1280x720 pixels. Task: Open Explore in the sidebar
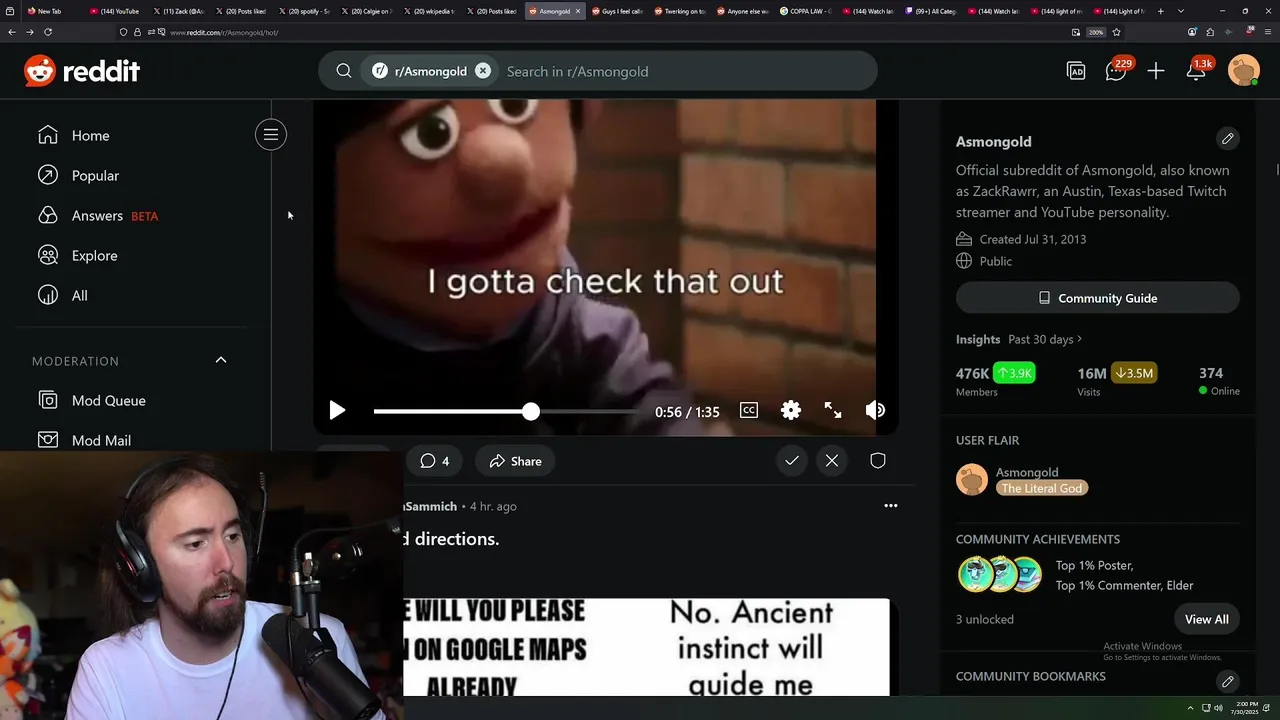click(77, 255)
